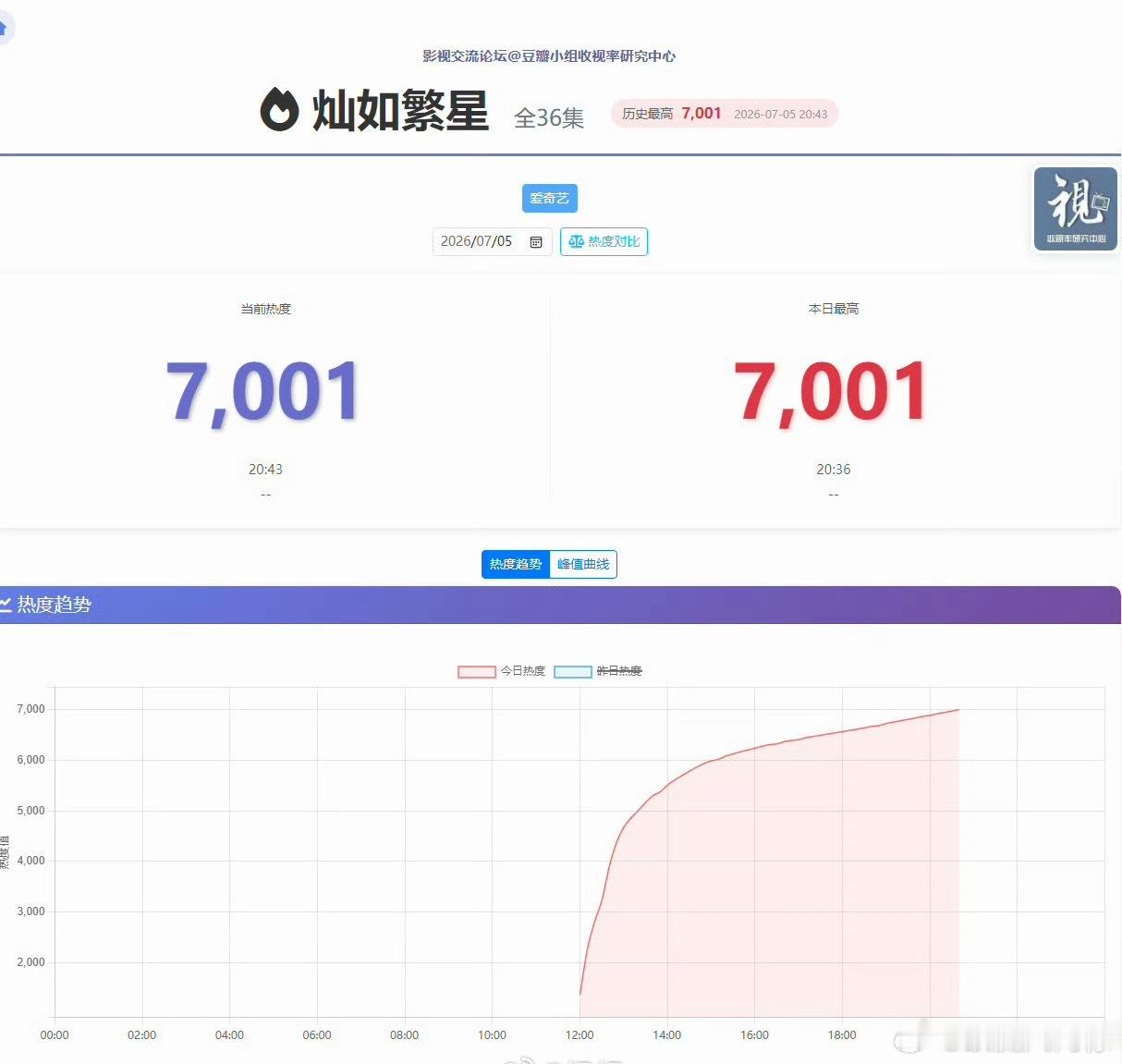Click the 全36集 episode count text
This screenshot has width=1122, height=1064.
click(549, 118)
